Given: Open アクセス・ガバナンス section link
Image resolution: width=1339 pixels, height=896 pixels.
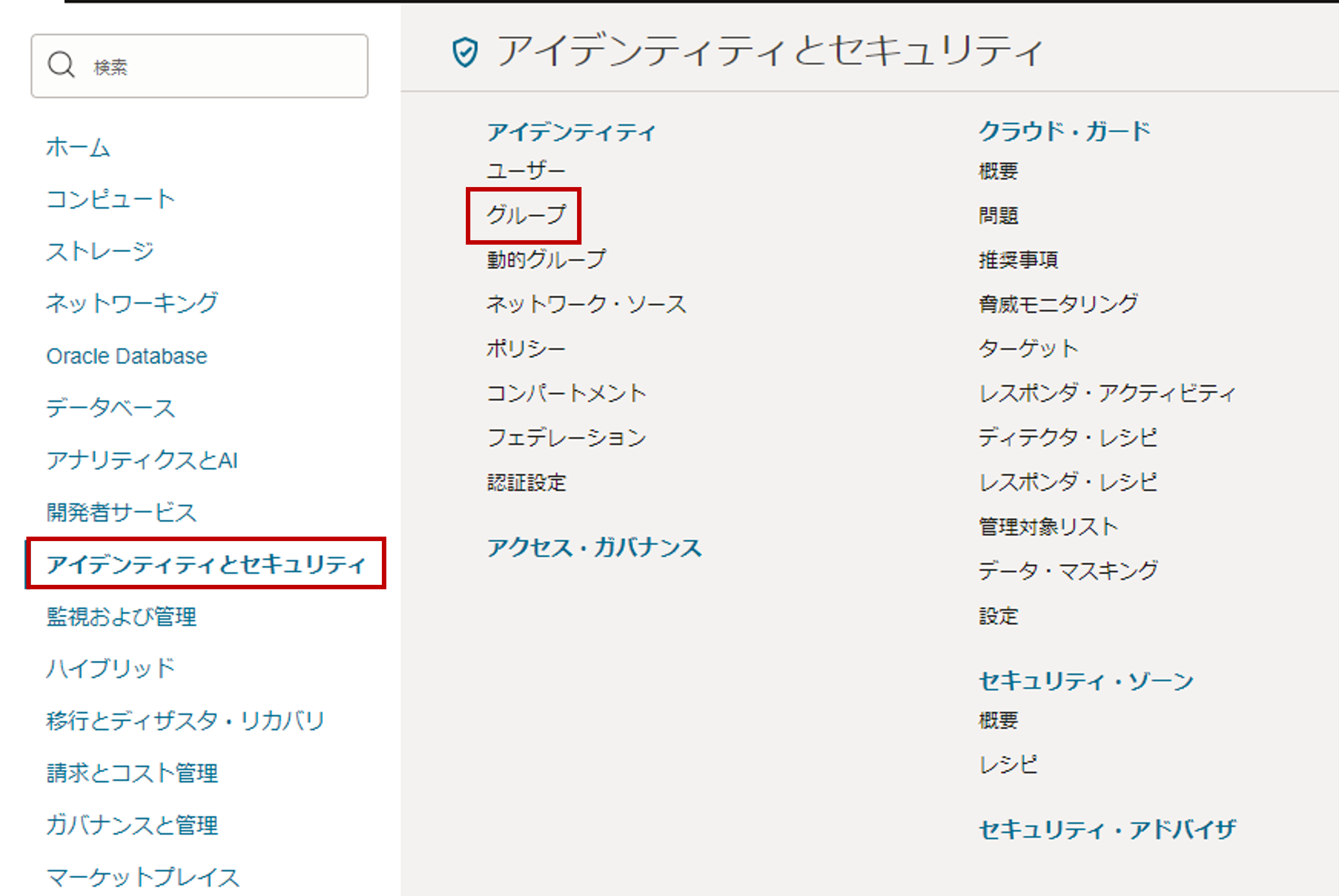Looking at the screenshot, I should tap(594, 547).
